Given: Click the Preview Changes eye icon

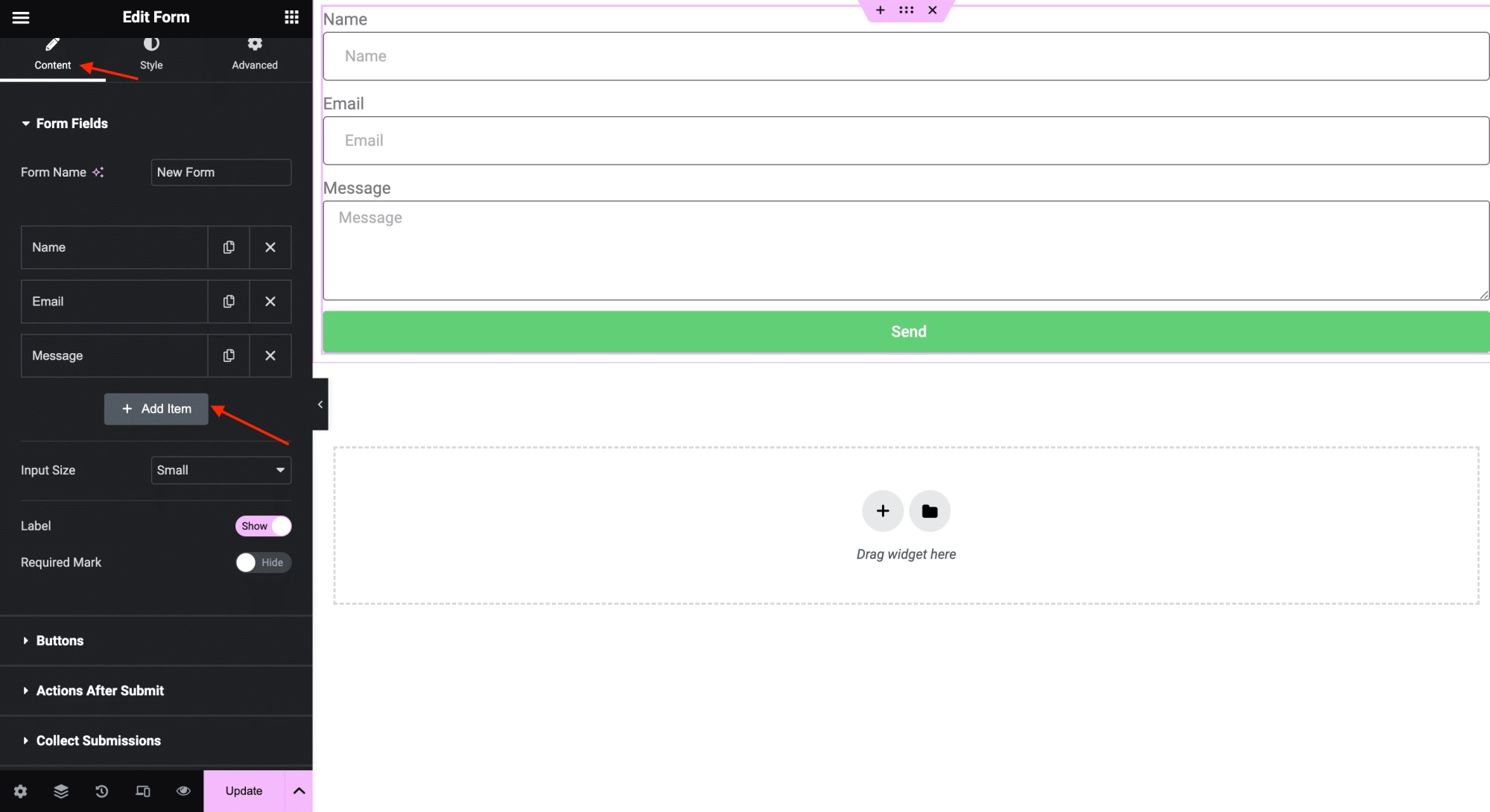Looking at the screenshot, I should tap(183, 791).
